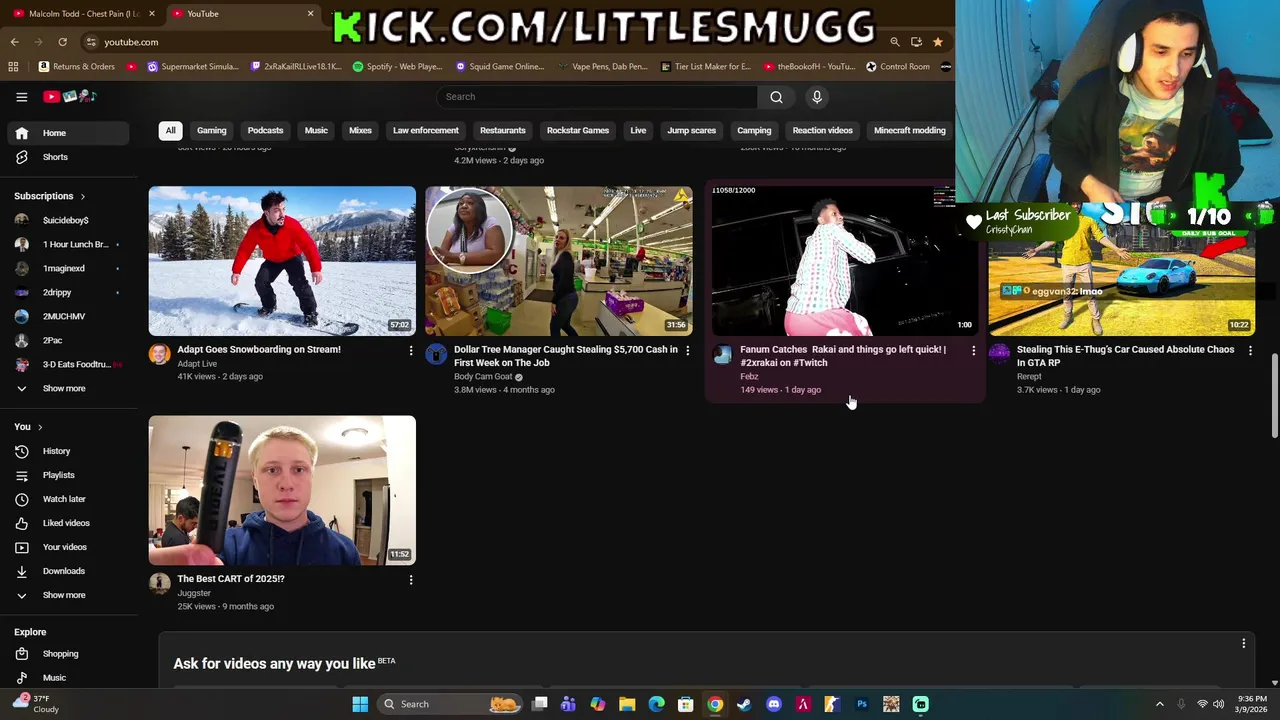The image size is (1280, 720).
Task: Focus the YouTube search box
Action: (x=597, y=97)
